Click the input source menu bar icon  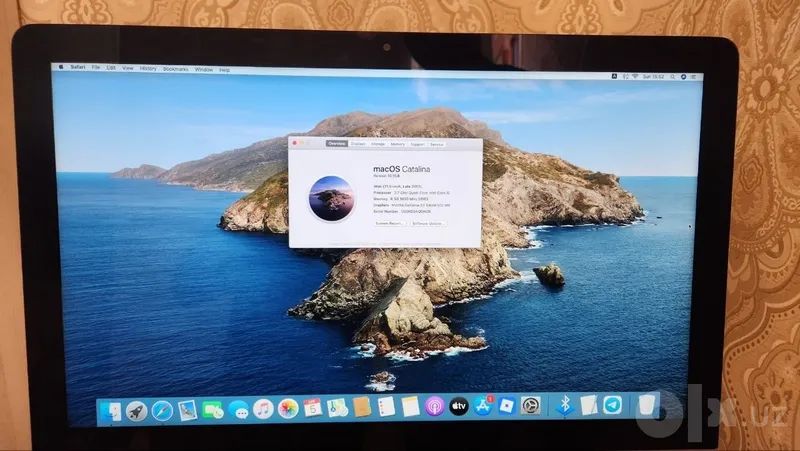(x=614, y=76)
